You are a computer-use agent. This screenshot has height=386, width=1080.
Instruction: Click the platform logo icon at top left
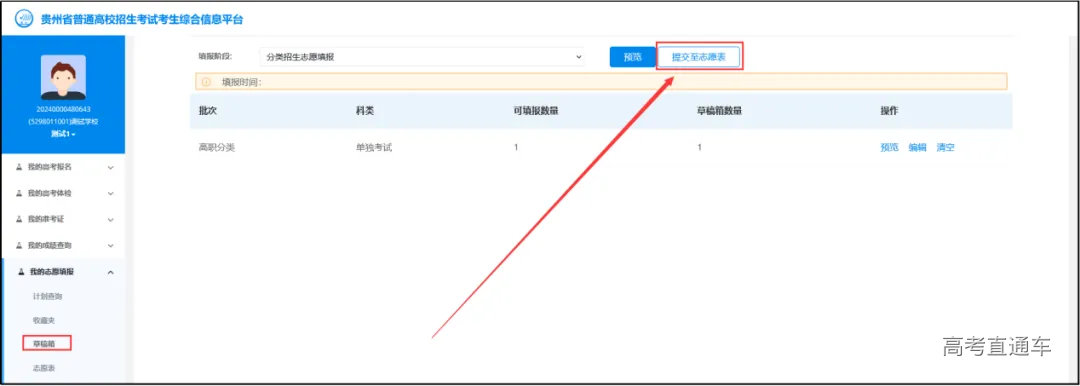(24, 19)
